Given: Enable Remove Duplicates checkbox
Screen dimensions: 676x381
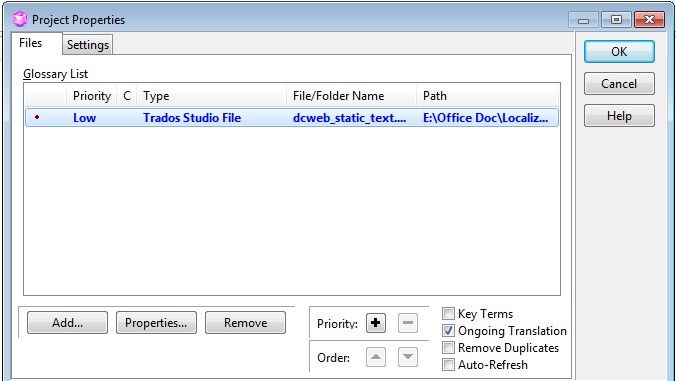Looking at the screenshot, I should coord(448,347).
